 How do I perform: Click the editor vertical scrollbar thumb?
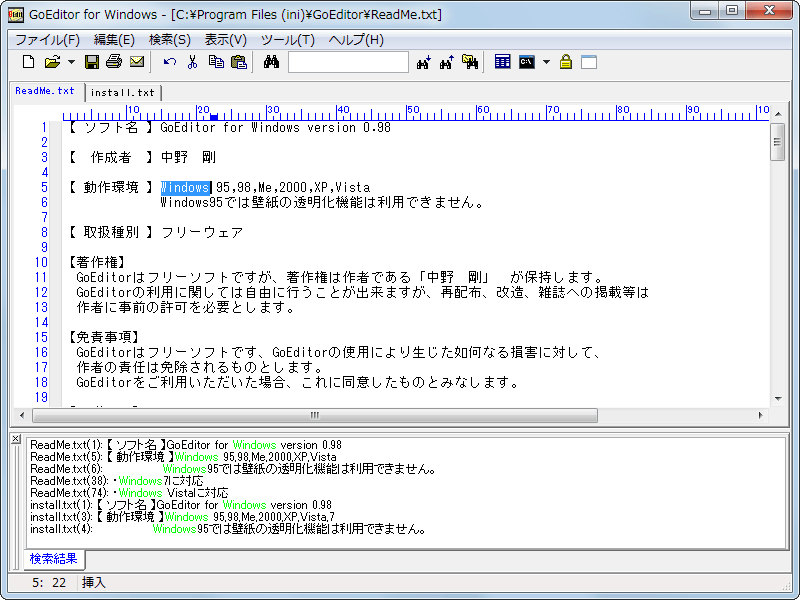[778, 142]
